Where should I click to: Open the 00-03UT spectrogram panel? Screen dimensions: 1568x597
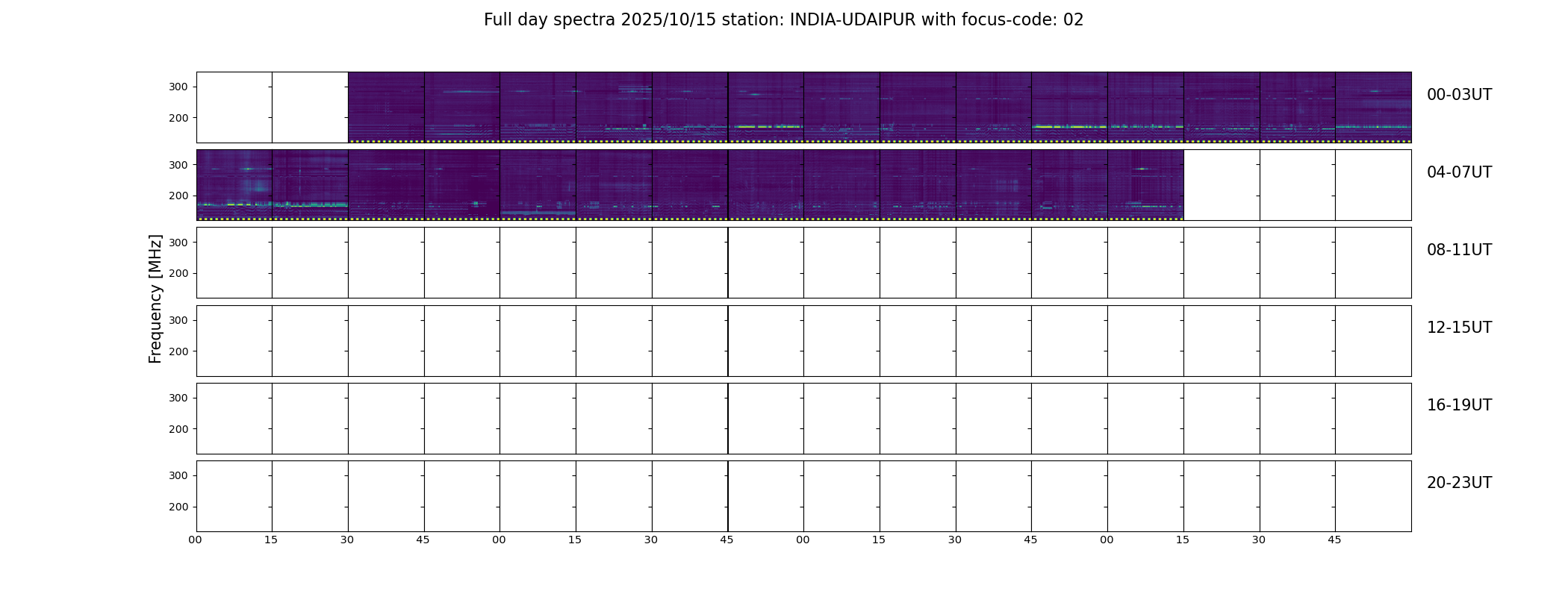(803, 107)
